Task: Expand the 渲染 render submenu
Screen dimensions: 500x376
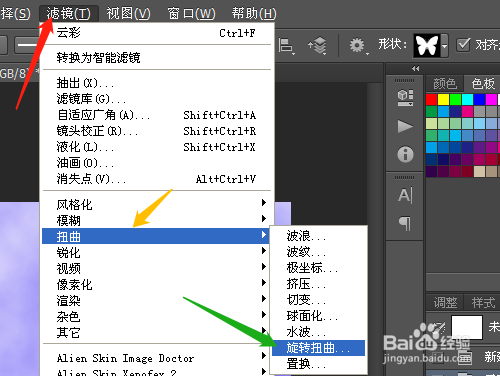Action: 157,300
